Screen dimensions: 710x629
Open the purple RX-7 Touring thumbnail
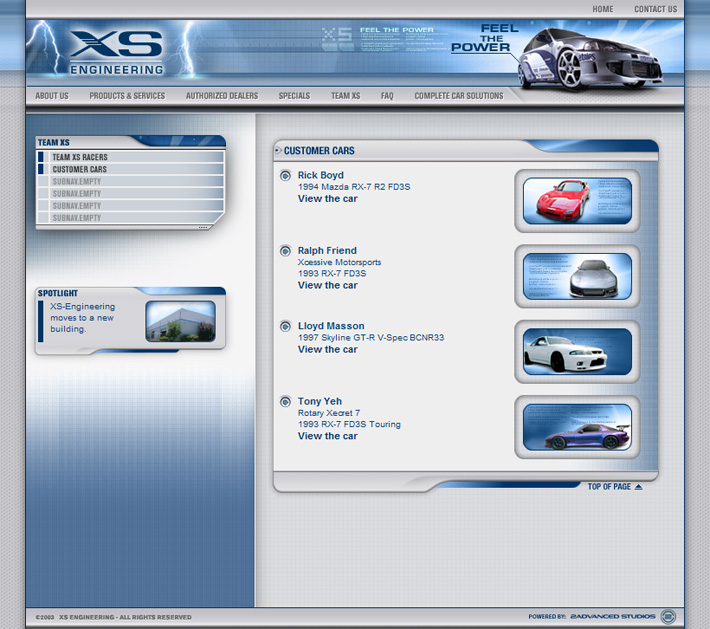[x=577, y=427]
